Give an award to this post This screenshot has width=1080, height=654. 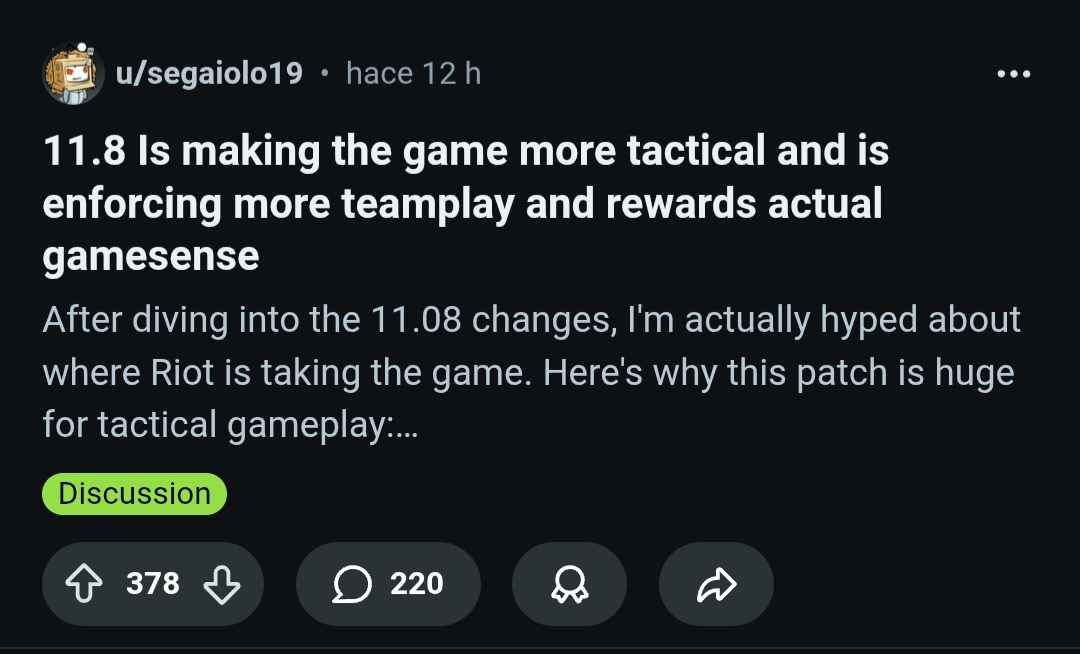[569, 584]
